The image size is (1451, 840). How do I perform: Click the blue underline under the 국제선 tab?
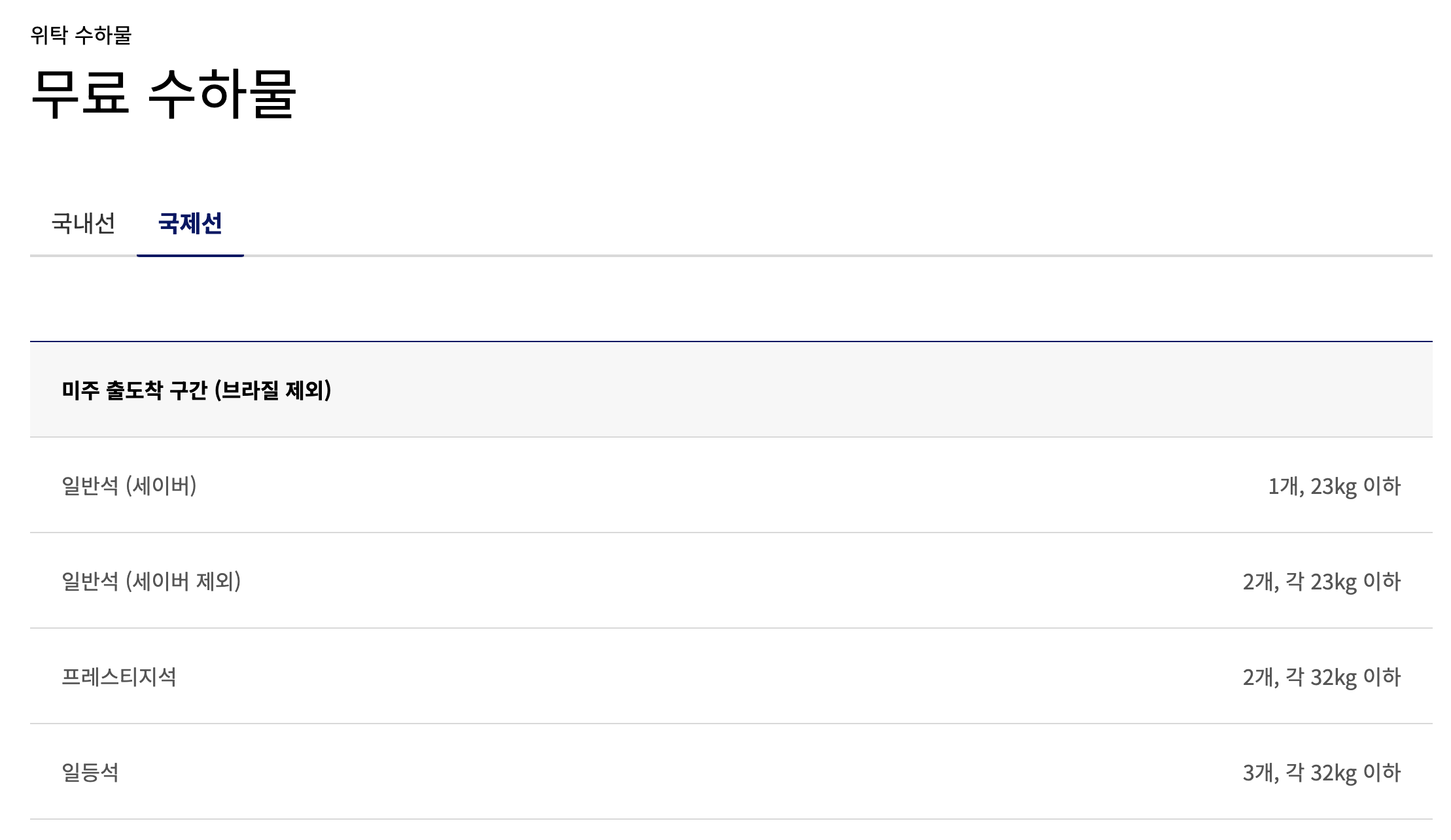pyautogui.click(x=190, y=255)
